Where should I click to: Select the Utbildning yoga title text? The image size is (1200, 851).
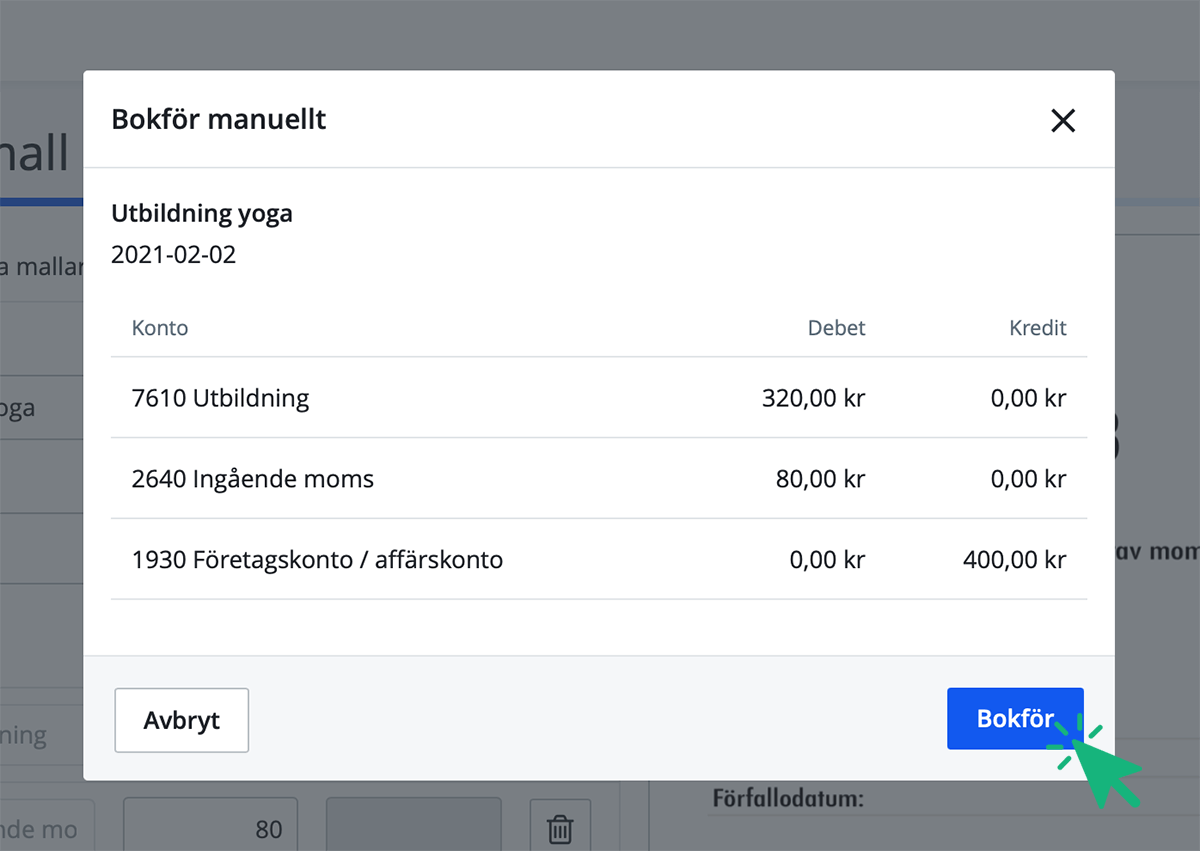tap(202, 213)
